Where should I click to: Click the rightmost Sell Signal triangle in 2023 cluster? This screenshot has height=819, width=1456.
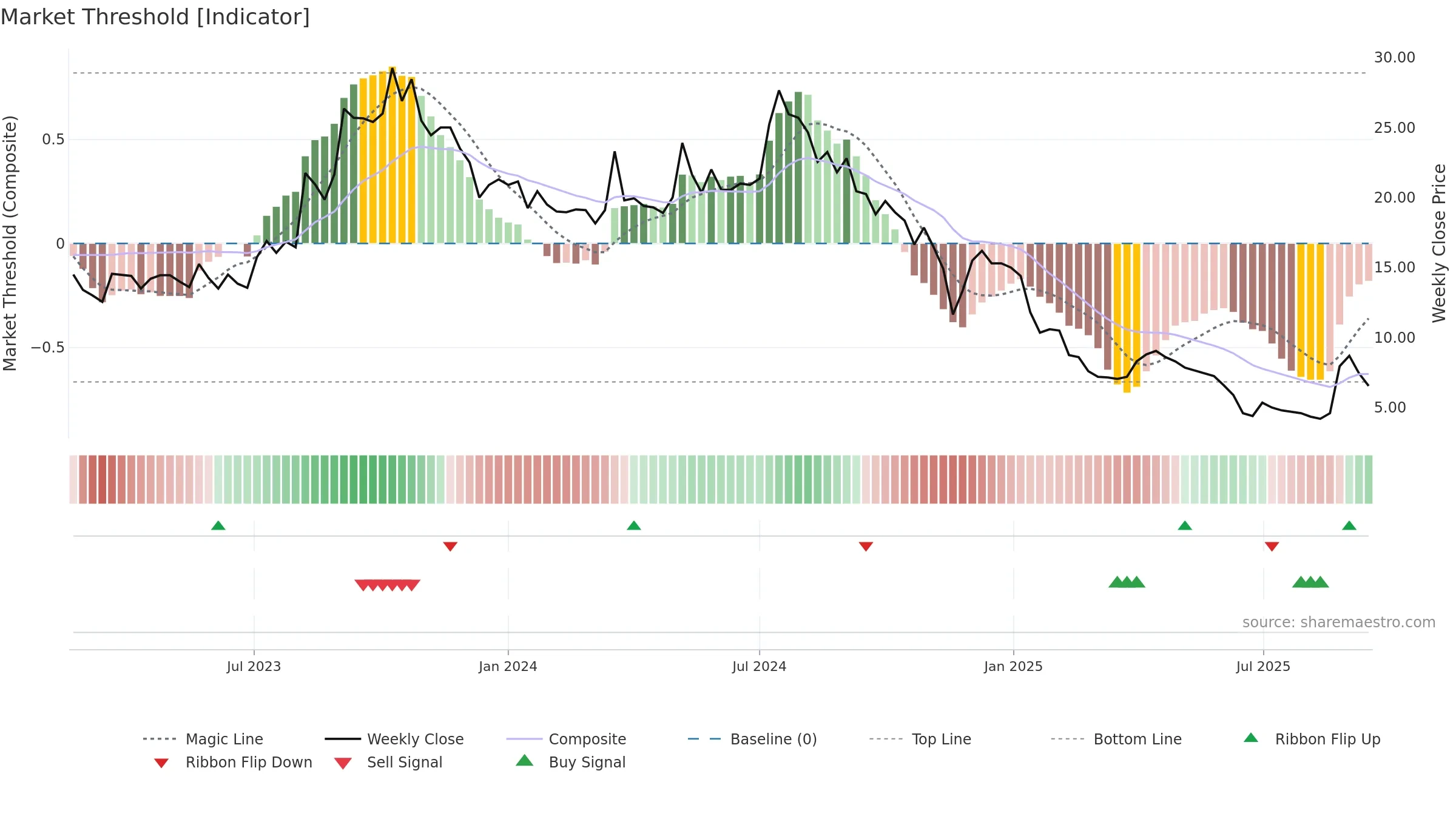[x=412, y=585]
